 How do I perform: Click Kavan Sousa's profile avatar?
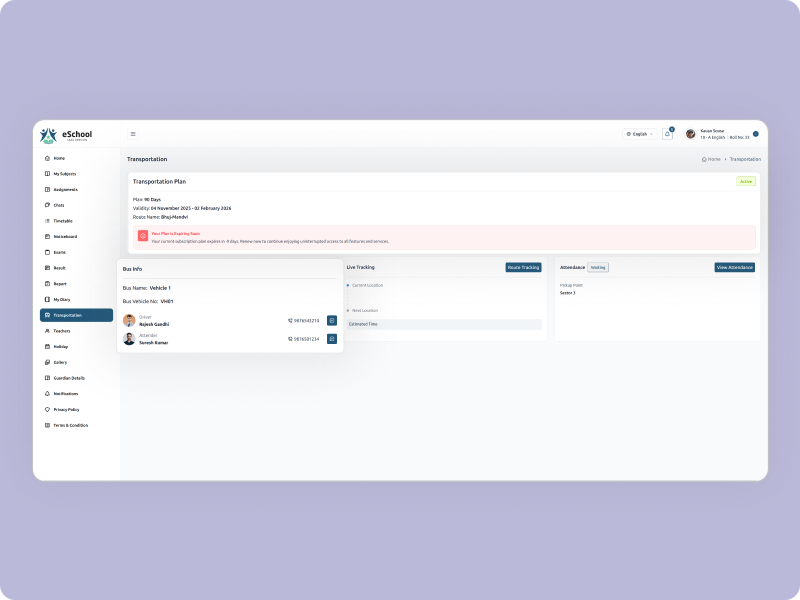(x=690, y=134)
